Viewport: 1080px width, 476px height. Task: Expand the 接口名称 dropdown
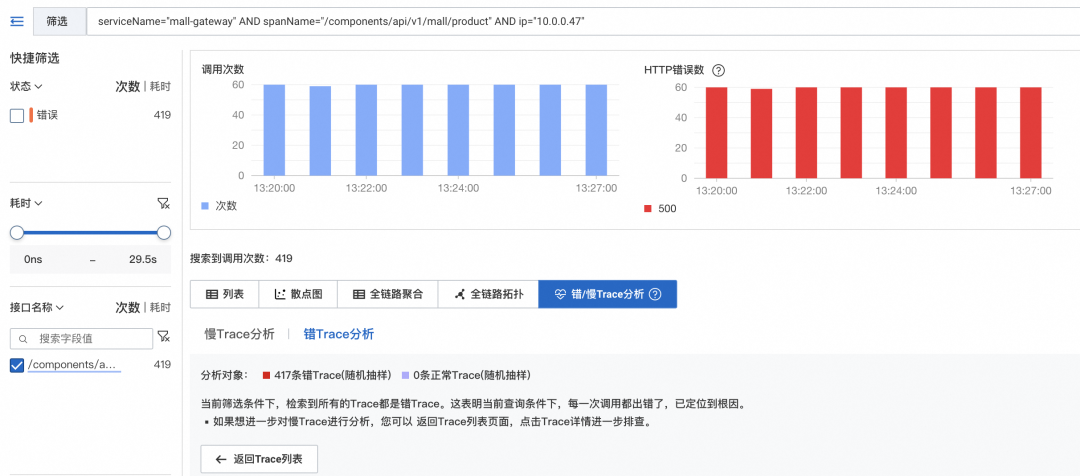click(x=37, y=307)
